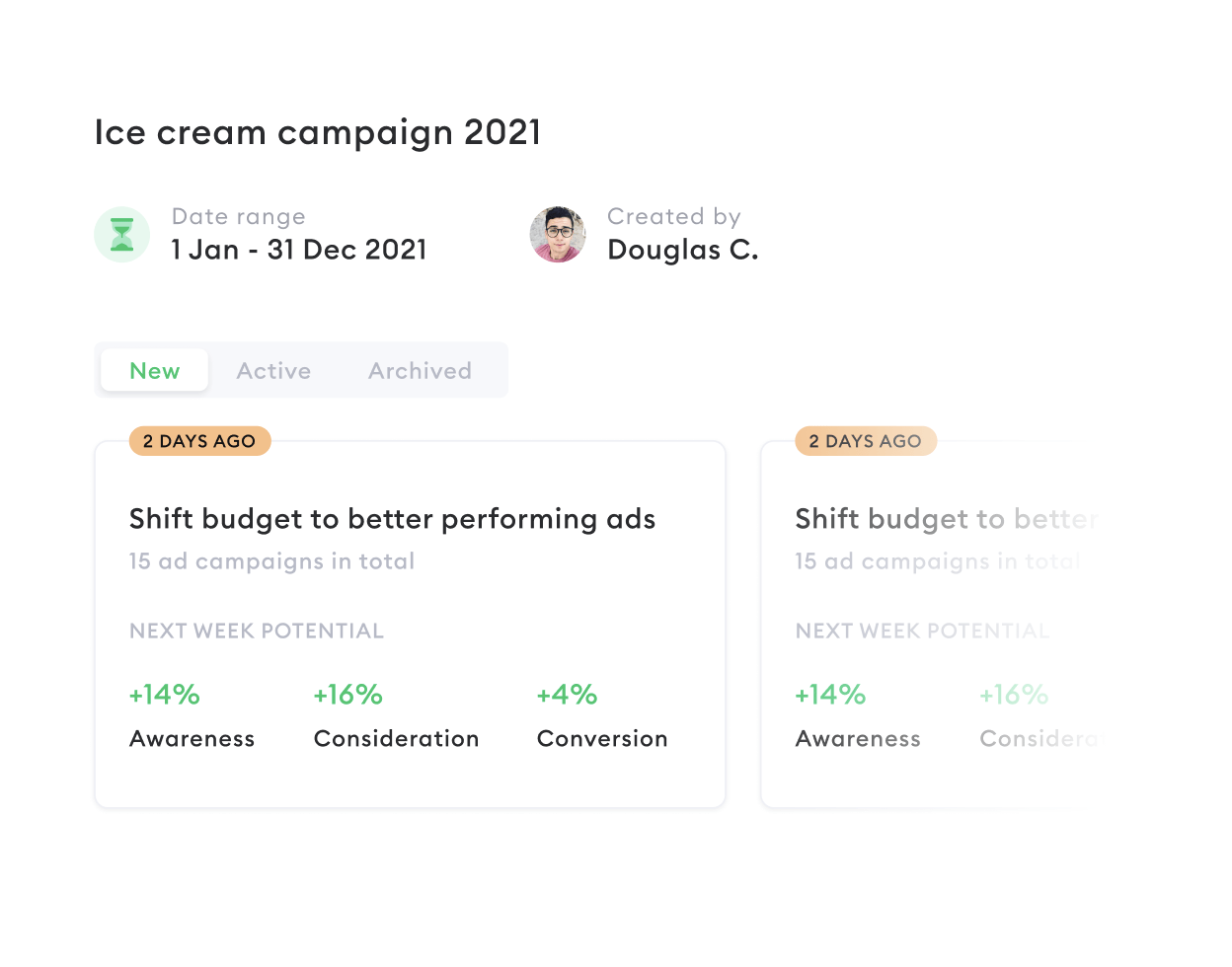Select the +16% Consideration metric in first card

396,716
